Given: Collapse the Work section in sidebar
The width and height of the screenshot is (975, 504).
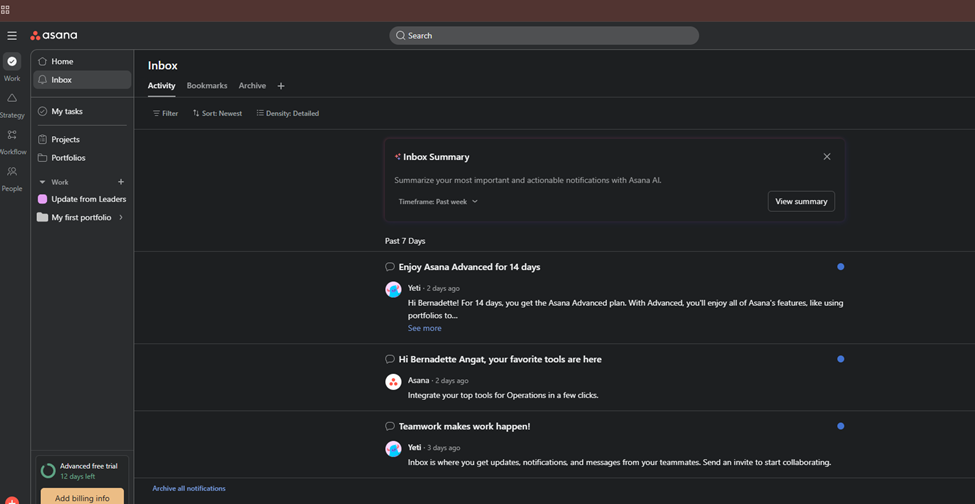Looking at the screenshot, I should (x=42, y=182).
